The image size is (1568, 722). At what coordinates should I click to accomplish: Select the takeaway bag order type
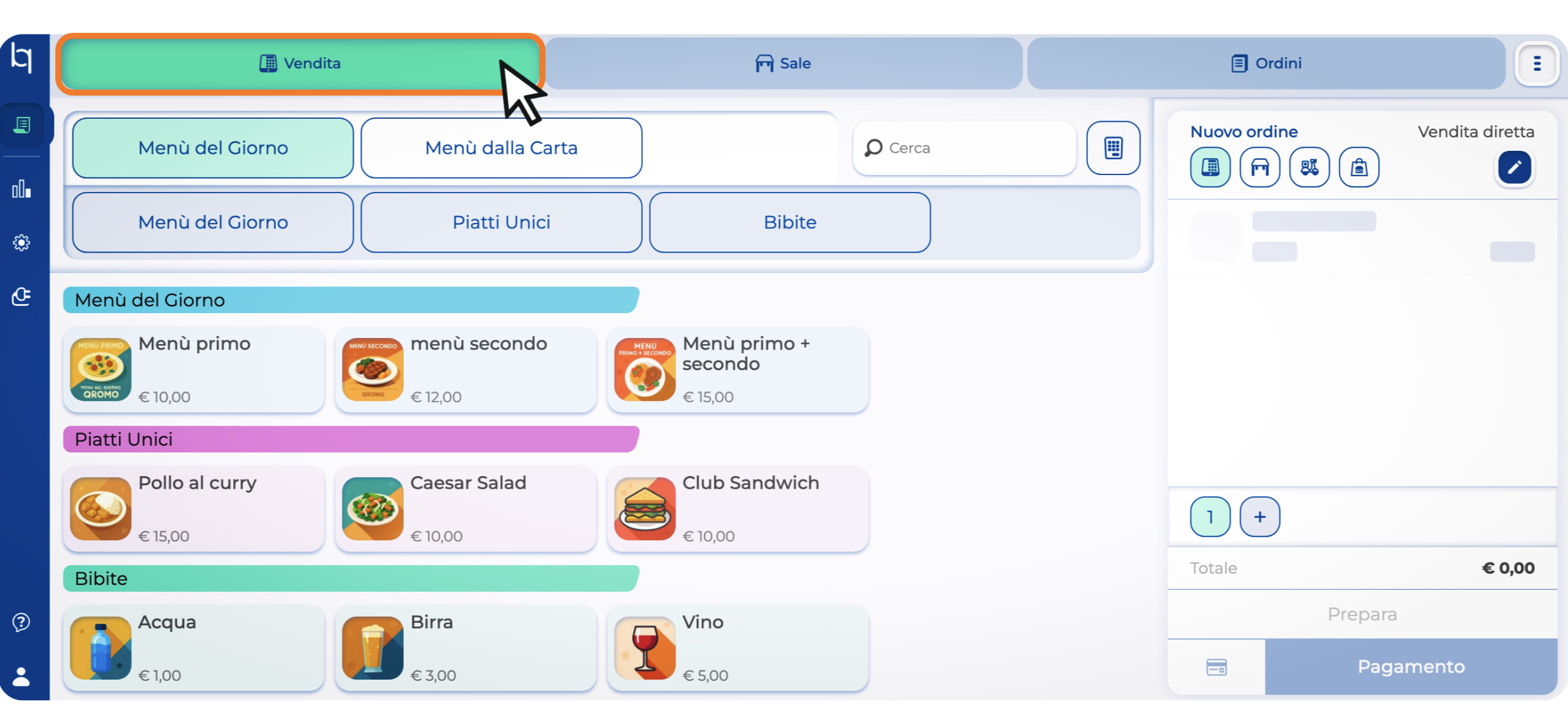[1358, 167]
